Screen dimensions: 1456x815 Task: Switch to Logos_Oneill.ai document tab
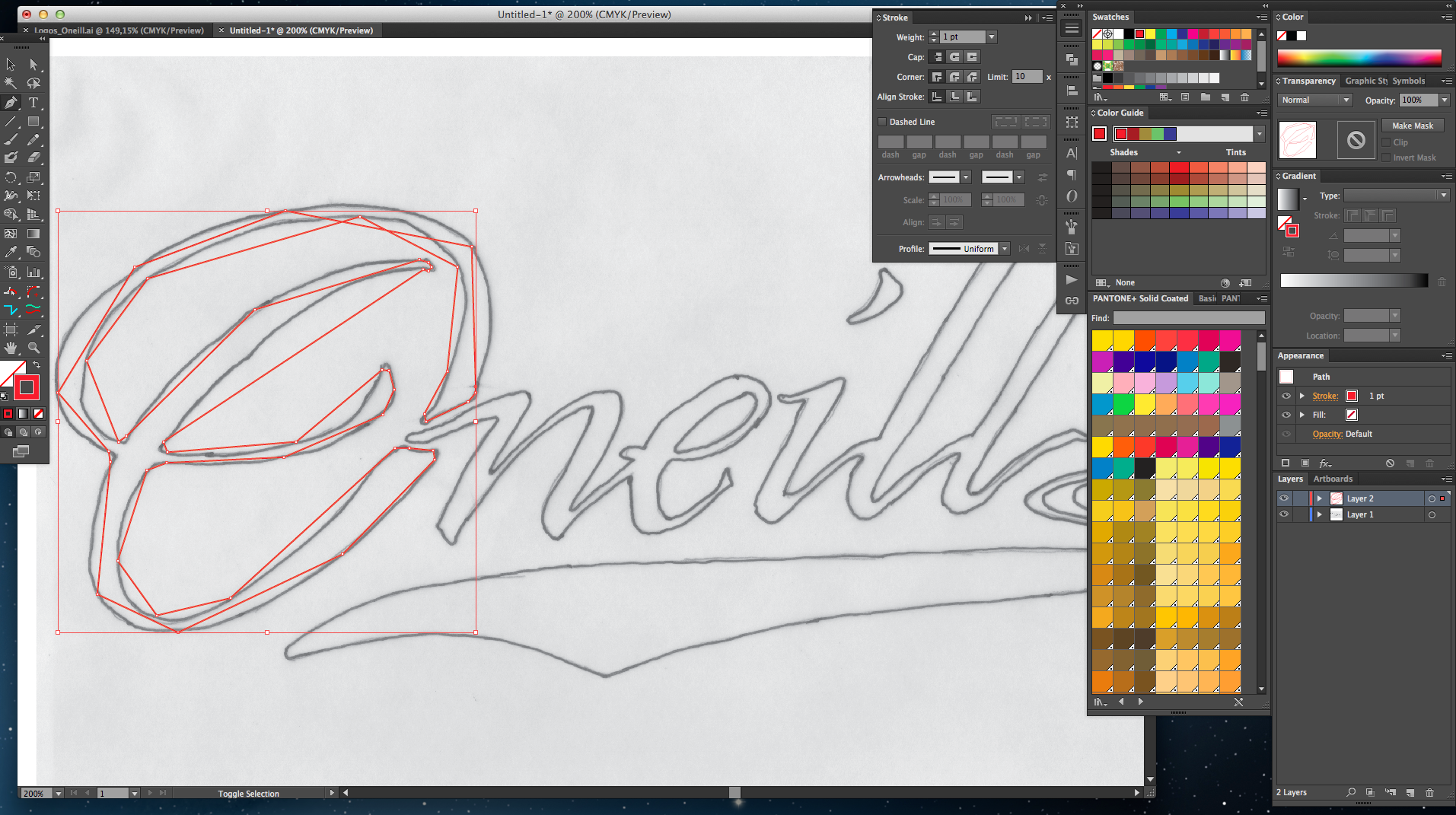[119, 30]
